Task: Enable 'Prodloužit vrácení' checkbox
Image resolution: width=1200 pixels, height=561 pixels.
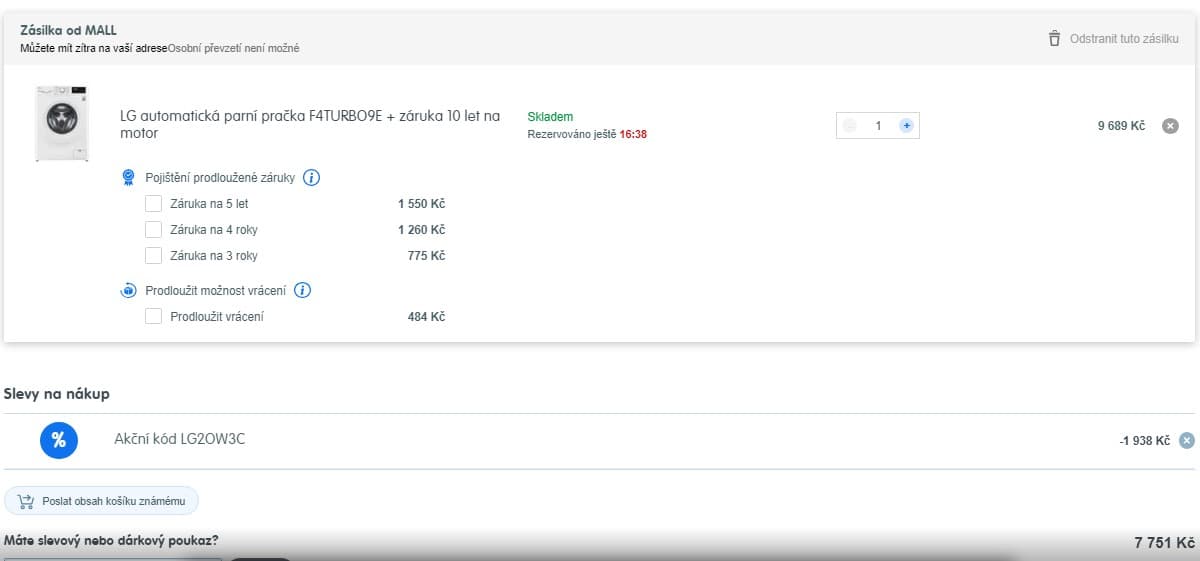Action: (153, 316)
